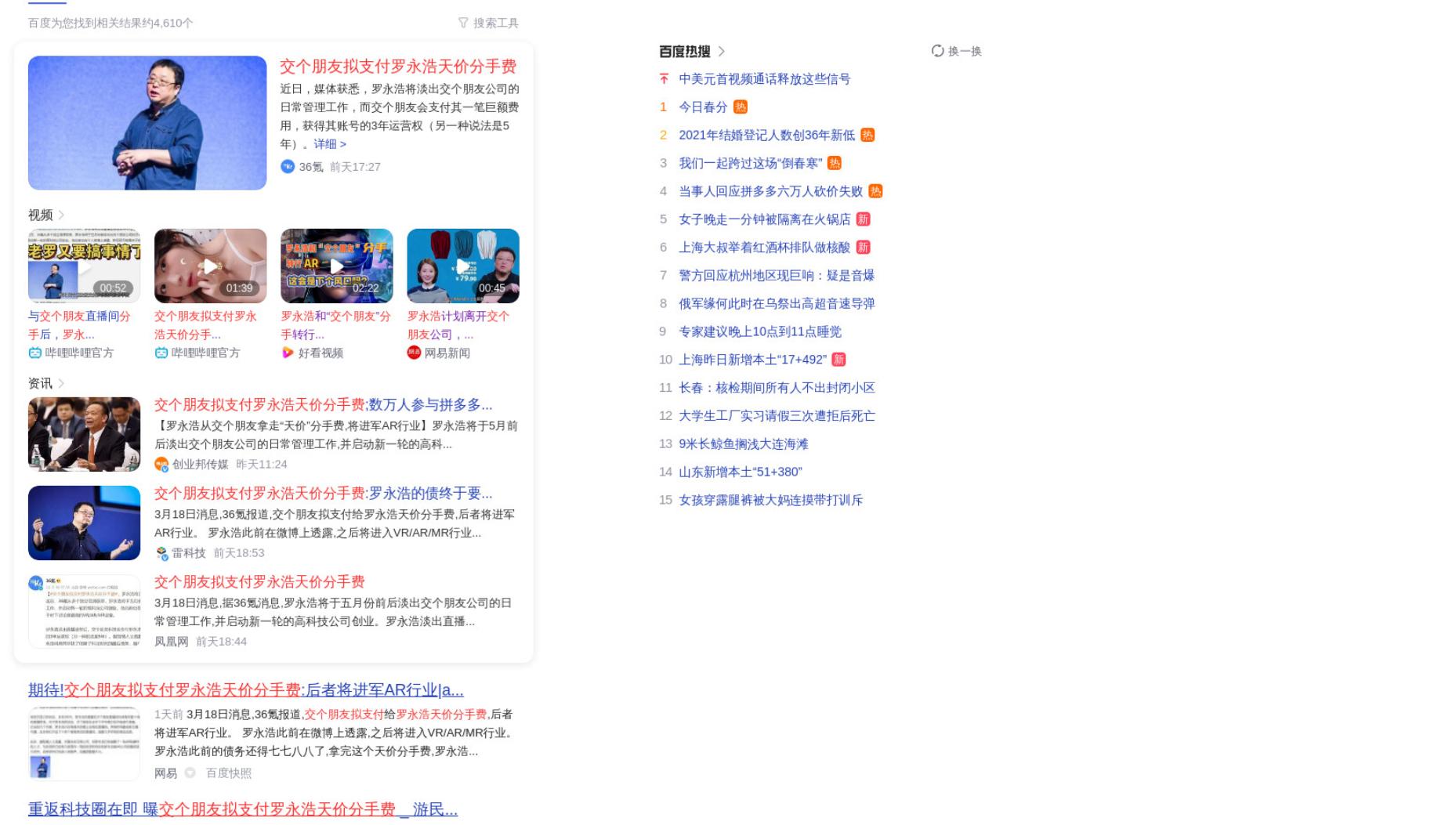Click the 36氪 source logo icon
Screen dimensions: 1456x825
(288, 167)
